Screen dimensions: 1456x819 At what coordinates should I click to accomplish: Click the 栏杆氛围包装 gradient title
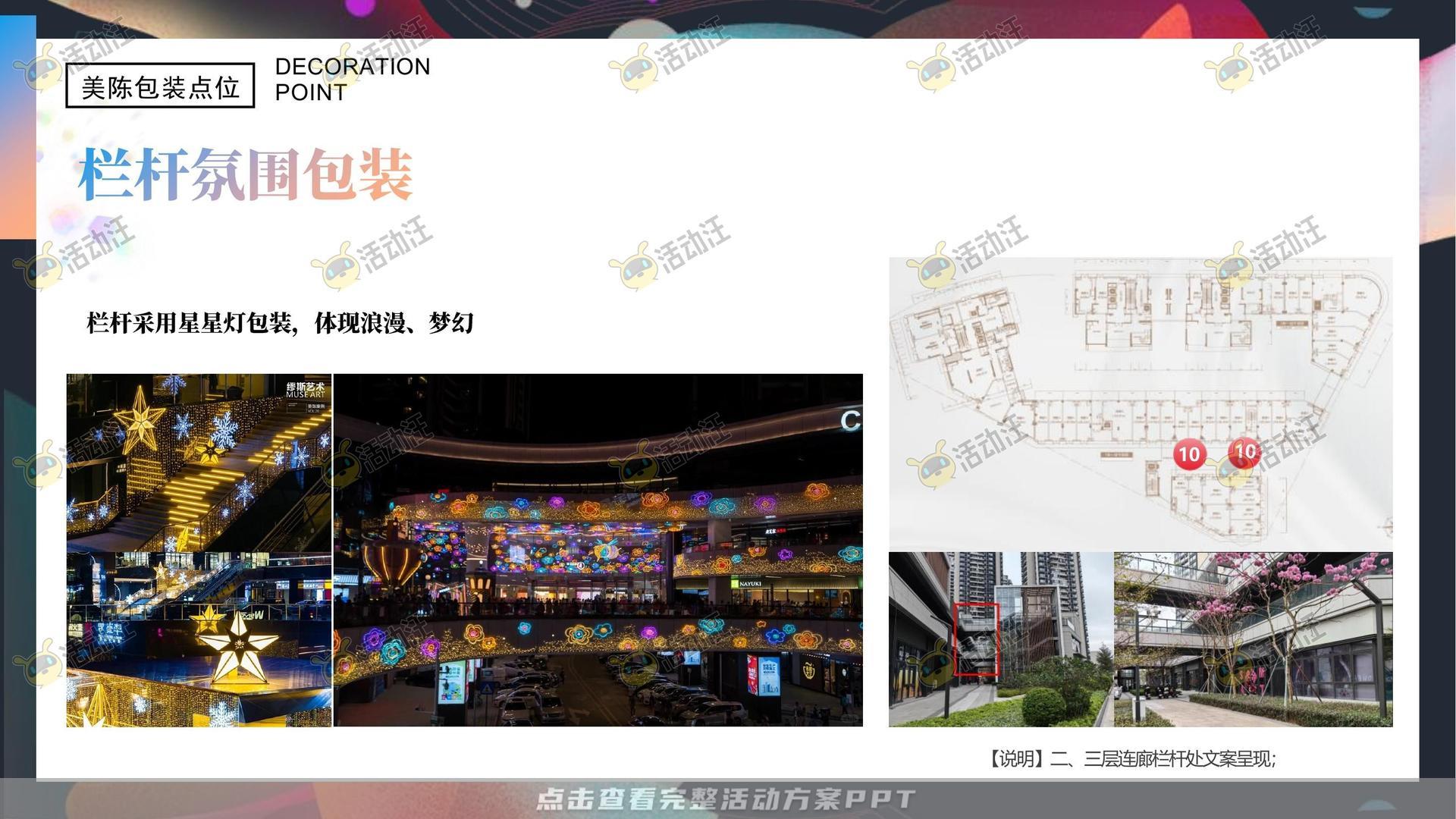pos(246,174)
